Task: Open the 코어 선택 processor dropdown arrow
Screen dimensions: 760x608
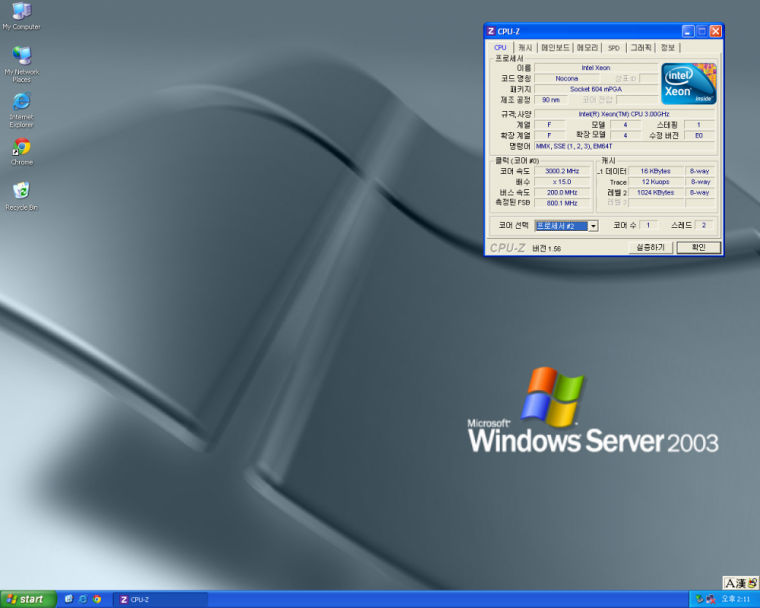Action: tap(593, 226)
